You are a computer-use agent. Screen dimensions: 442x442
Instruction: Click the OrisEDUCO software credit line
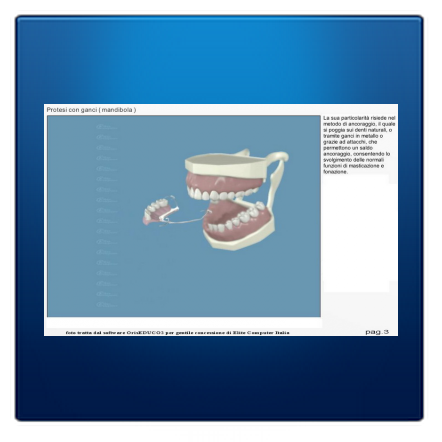click(x=178, y=332)
